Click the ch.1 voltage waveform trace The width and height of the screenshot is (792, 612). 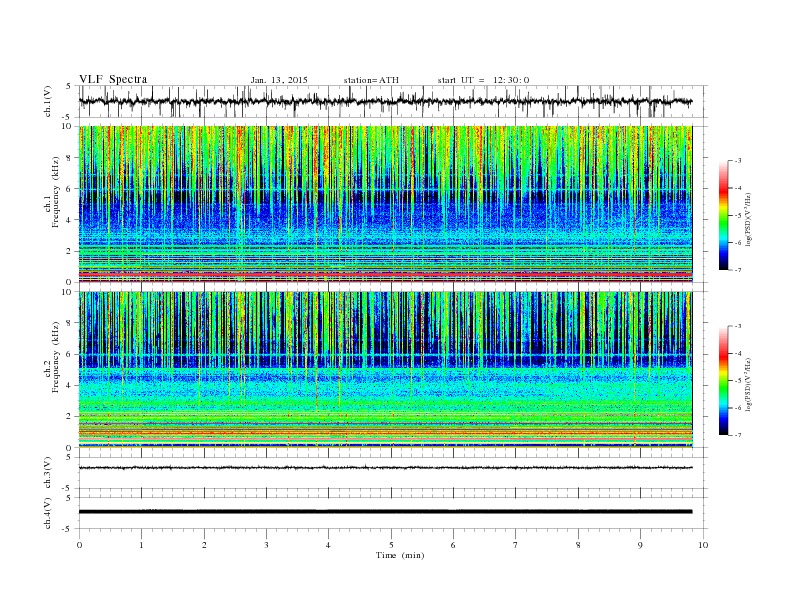(x=385, y=101)
